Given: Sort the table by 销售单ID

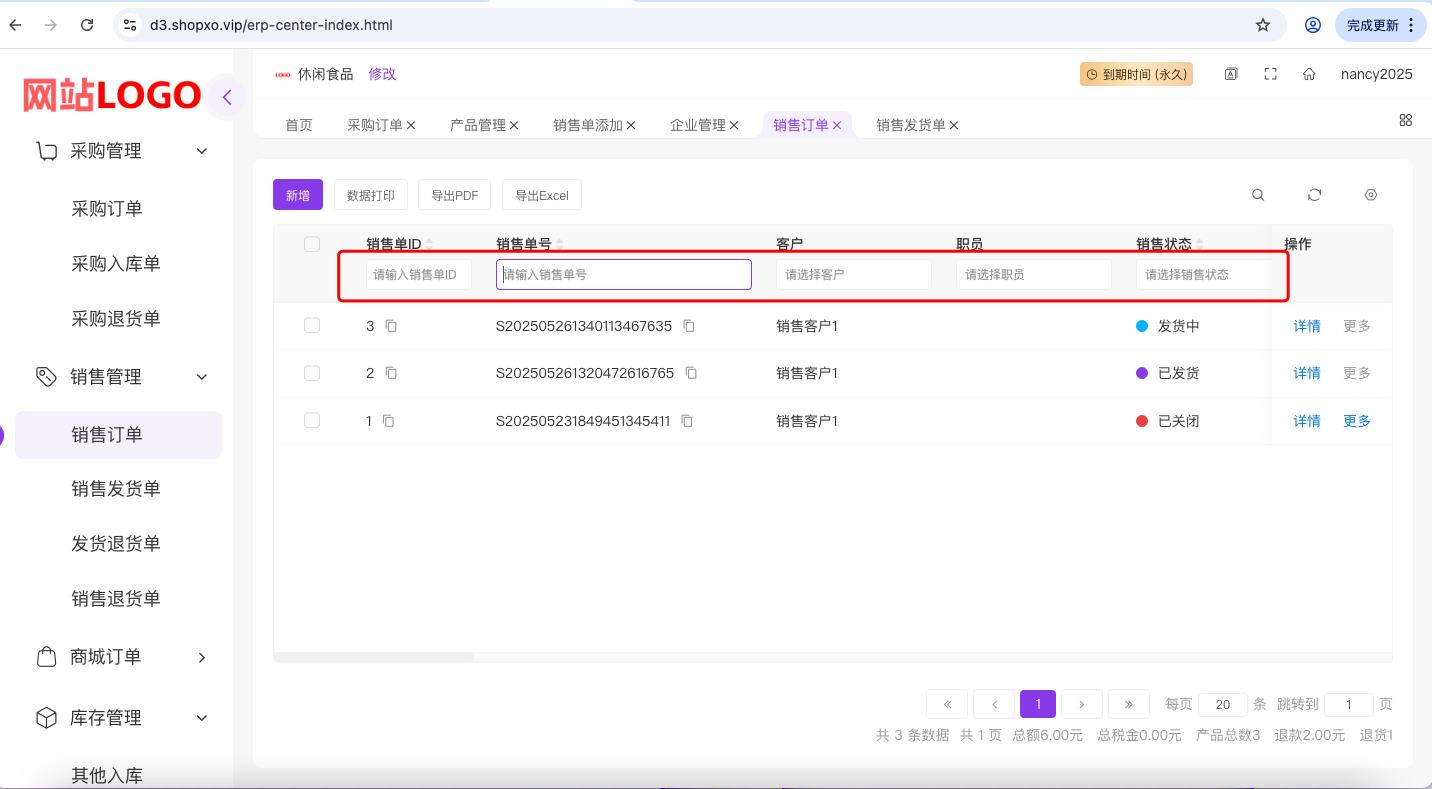Looking at the screenshot, I should tap(430, 244).
